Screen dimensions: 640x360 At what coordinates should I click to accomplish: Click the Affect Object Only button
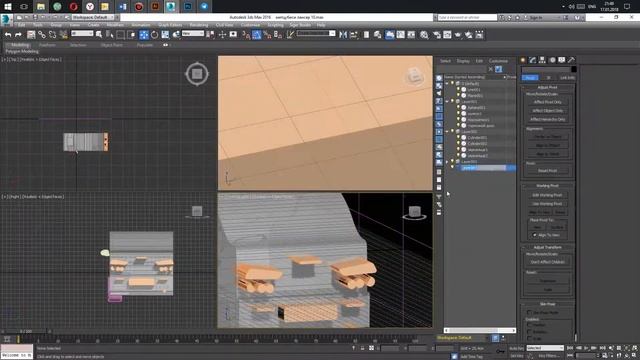[547, 111]
